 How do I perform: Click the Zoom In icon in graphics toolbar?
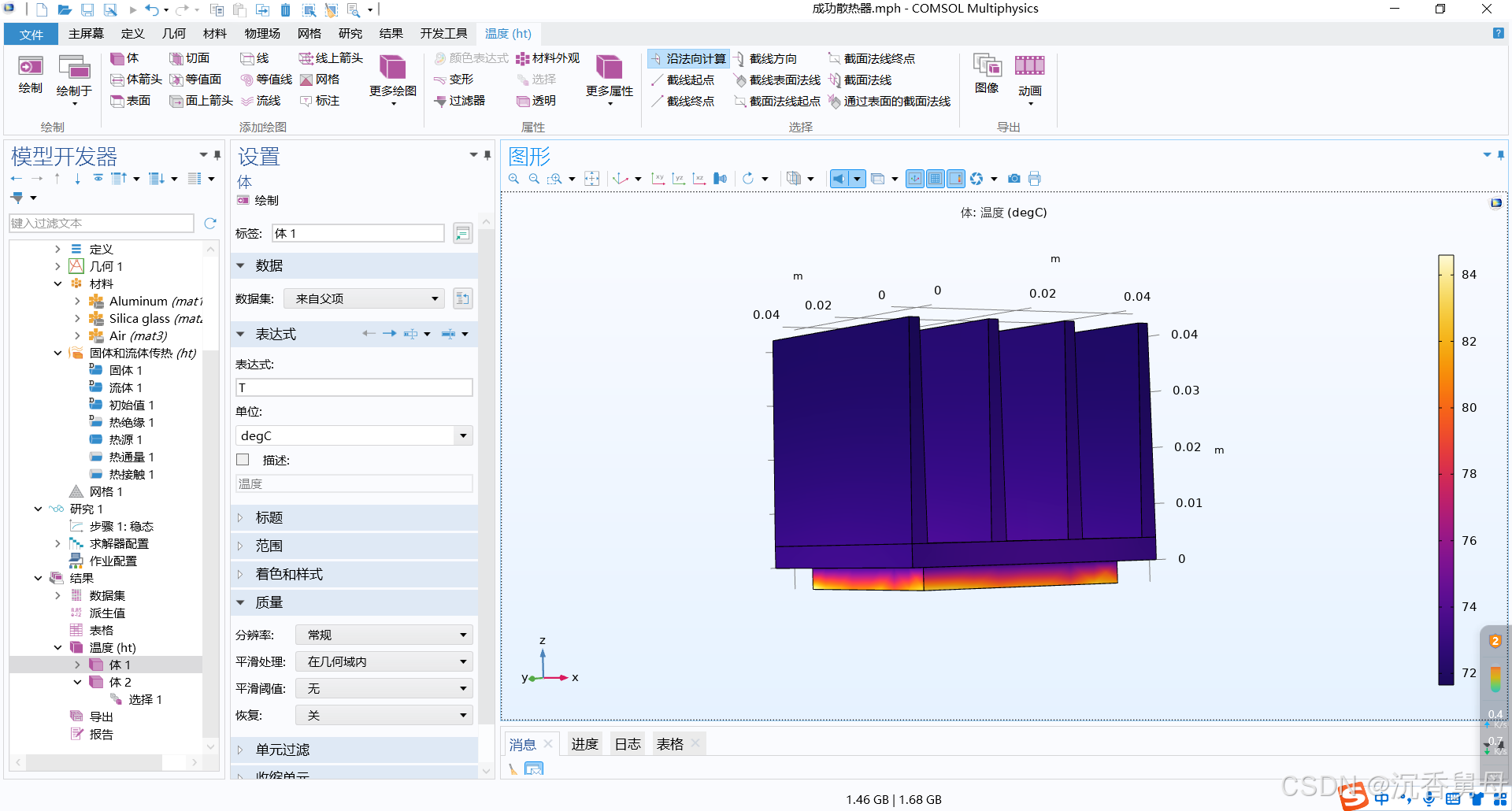[x=514, y=179]
